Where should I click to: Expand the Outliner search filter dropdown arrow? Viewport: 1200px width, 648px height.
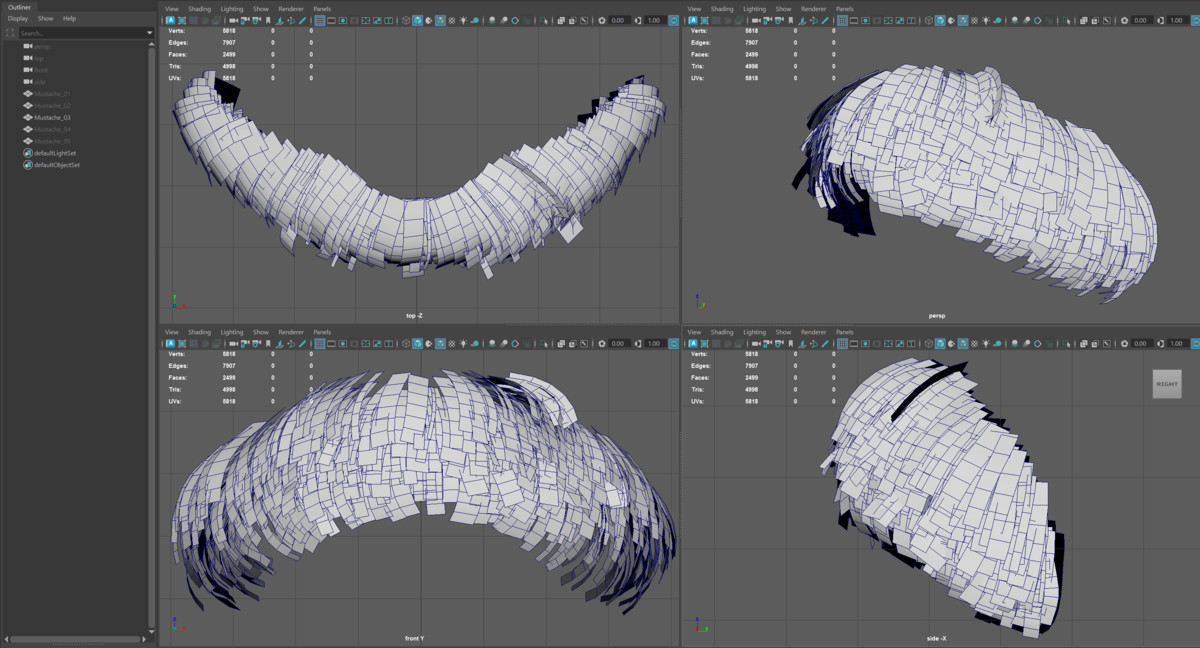click(150, 33)
